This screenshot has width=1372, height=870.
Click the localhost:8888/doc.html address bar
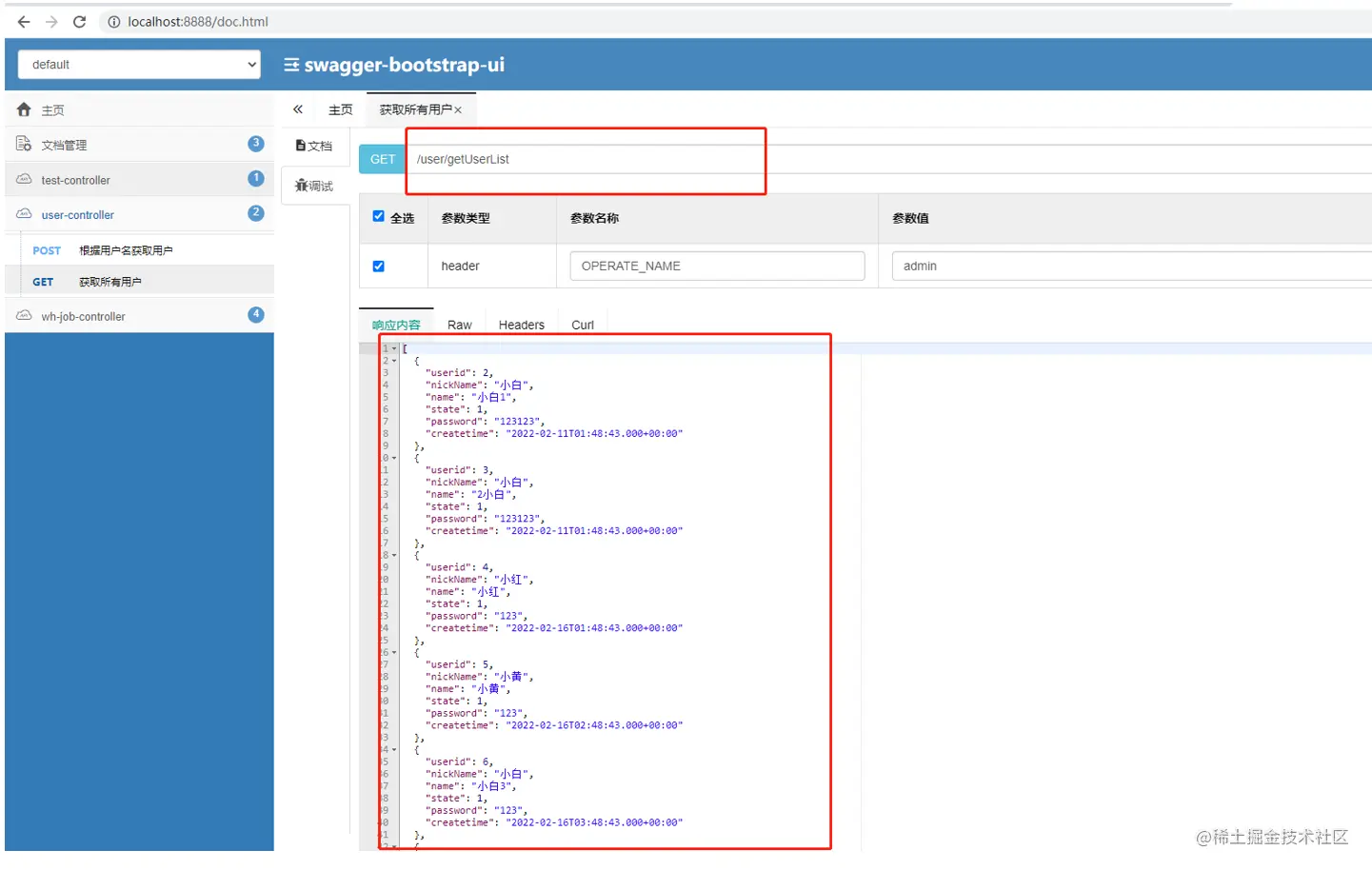tap(198, 22)
